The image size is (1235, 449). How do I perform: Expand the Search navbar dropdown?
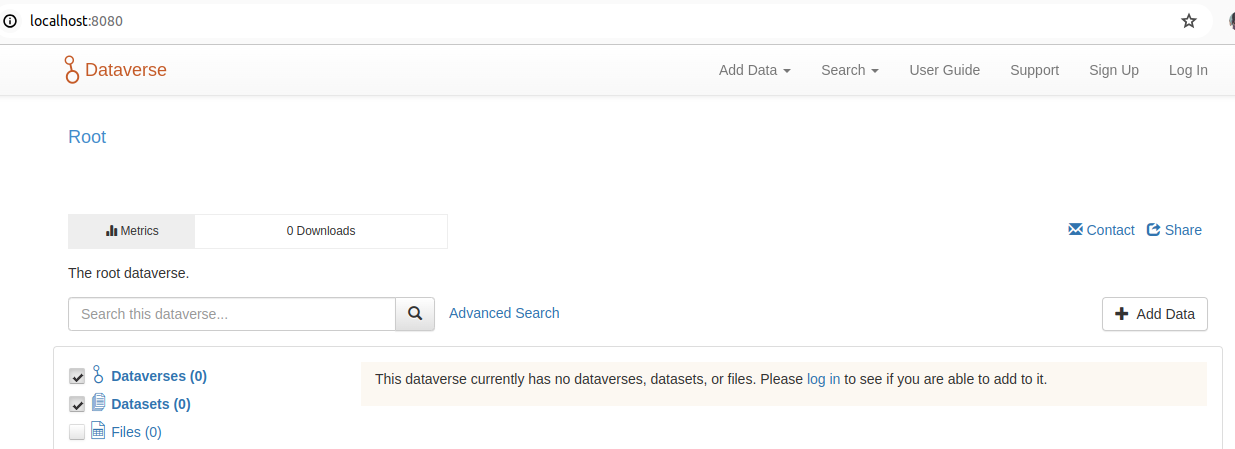pos(849,70)
